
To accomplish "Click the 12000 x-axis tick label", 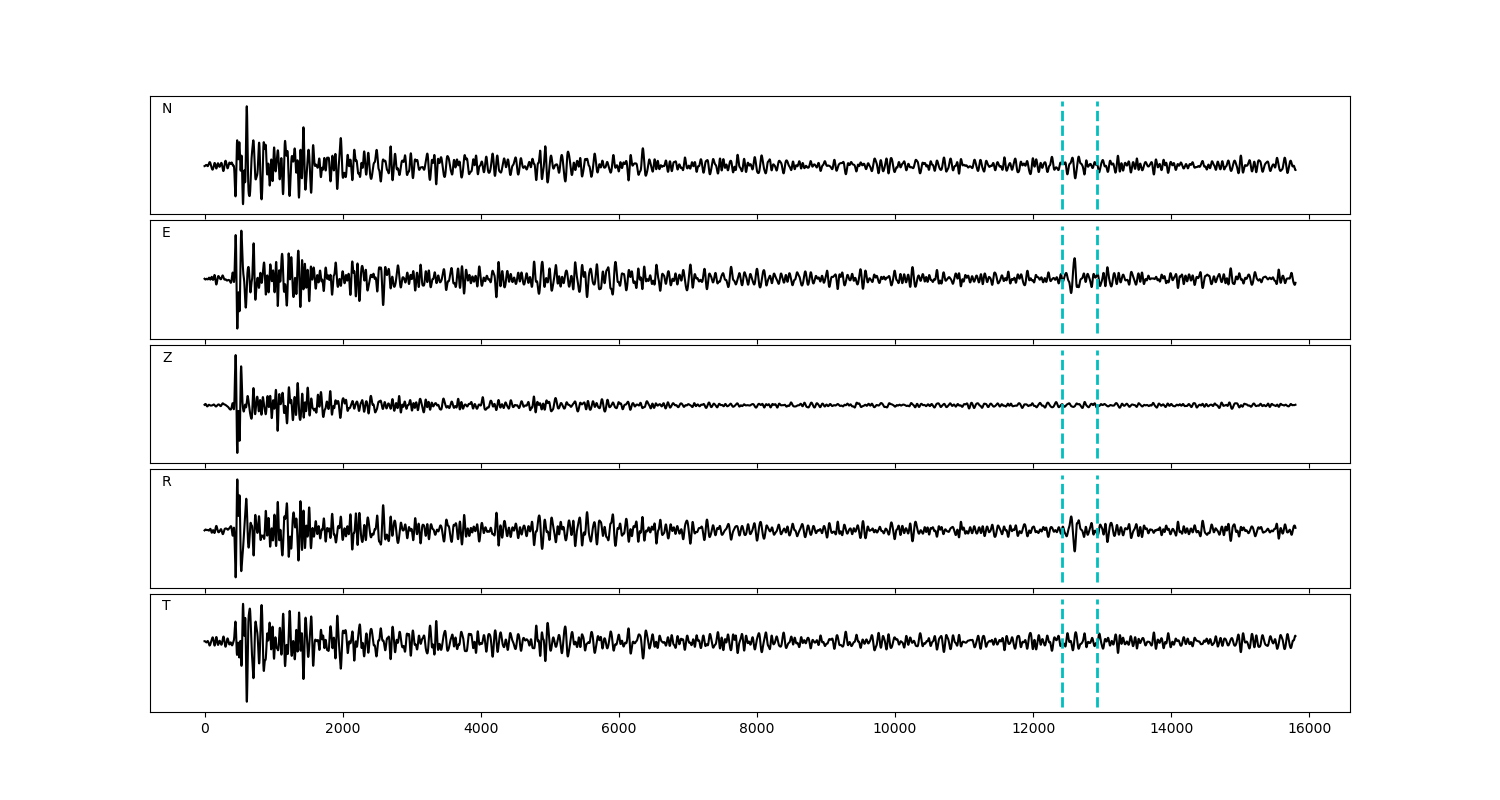I will pos(1033,729).
